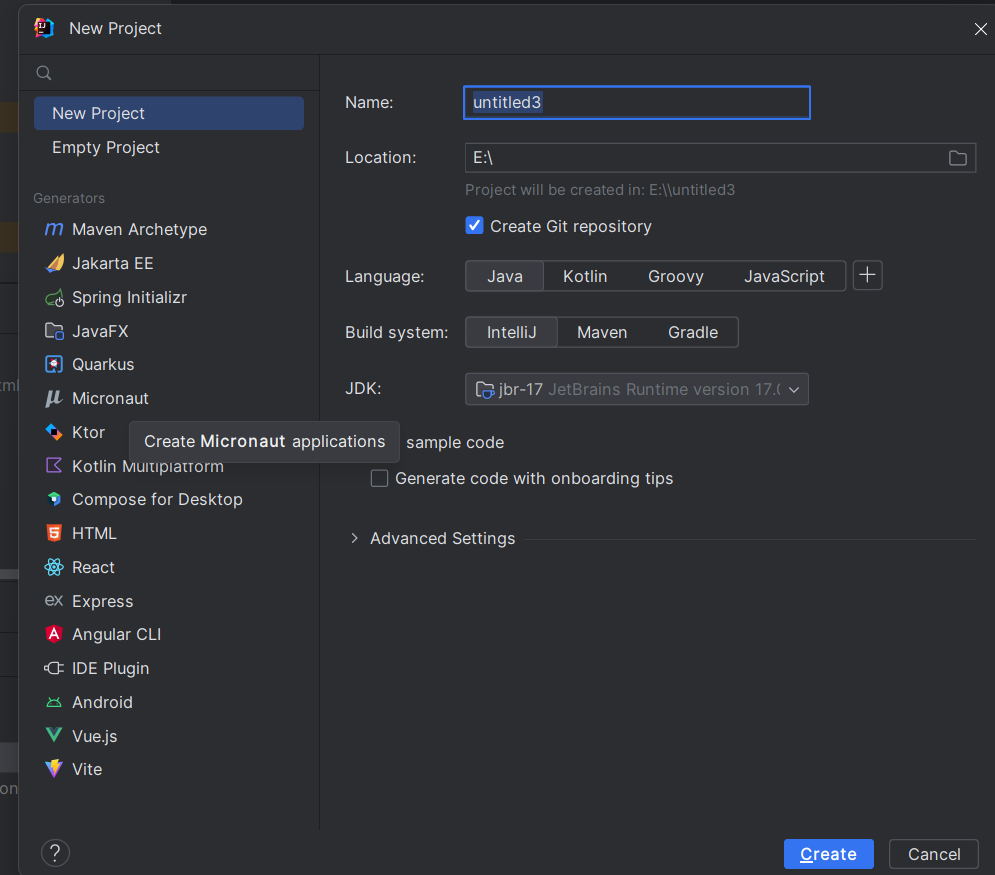The image size is (995, 875).
Task: Select Java as the language
Action: tap(504, 276)
